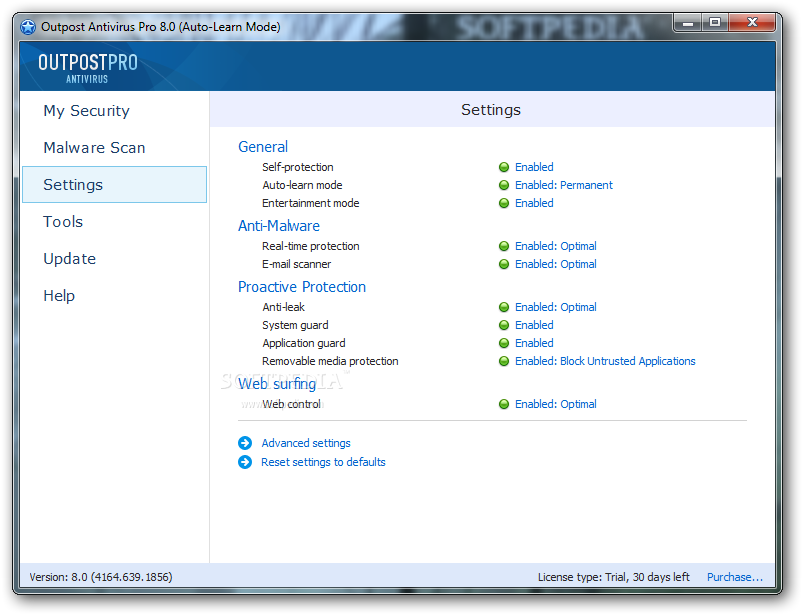Image resolution: width=803 pixels, height=615 pixels.
Task: Click the 'System guard' label
Action: coord(295,325)
